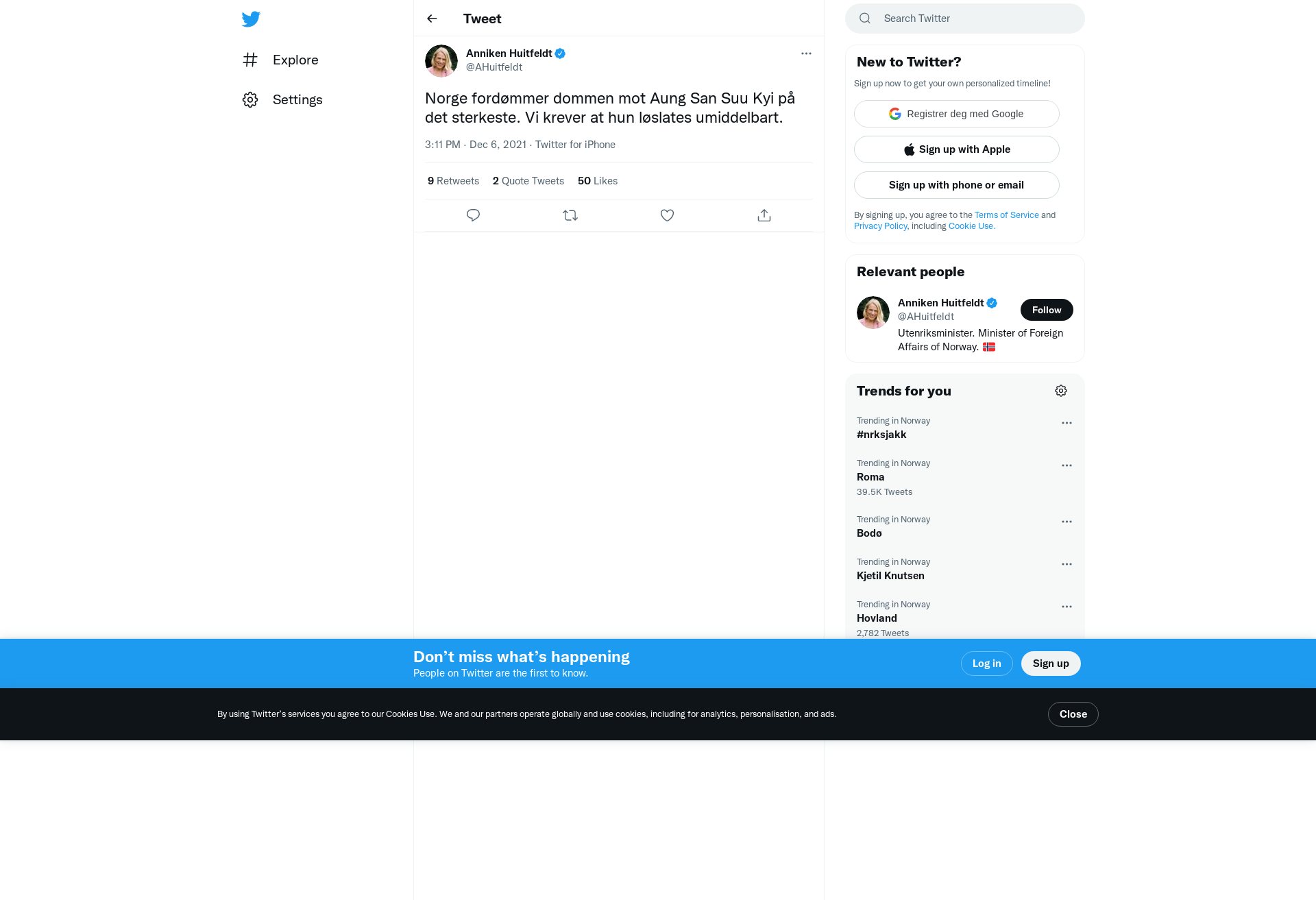Screen dimensions: 1316x900
Task: Close the cookies notice banner
Action: click(x=1073, y=714)
